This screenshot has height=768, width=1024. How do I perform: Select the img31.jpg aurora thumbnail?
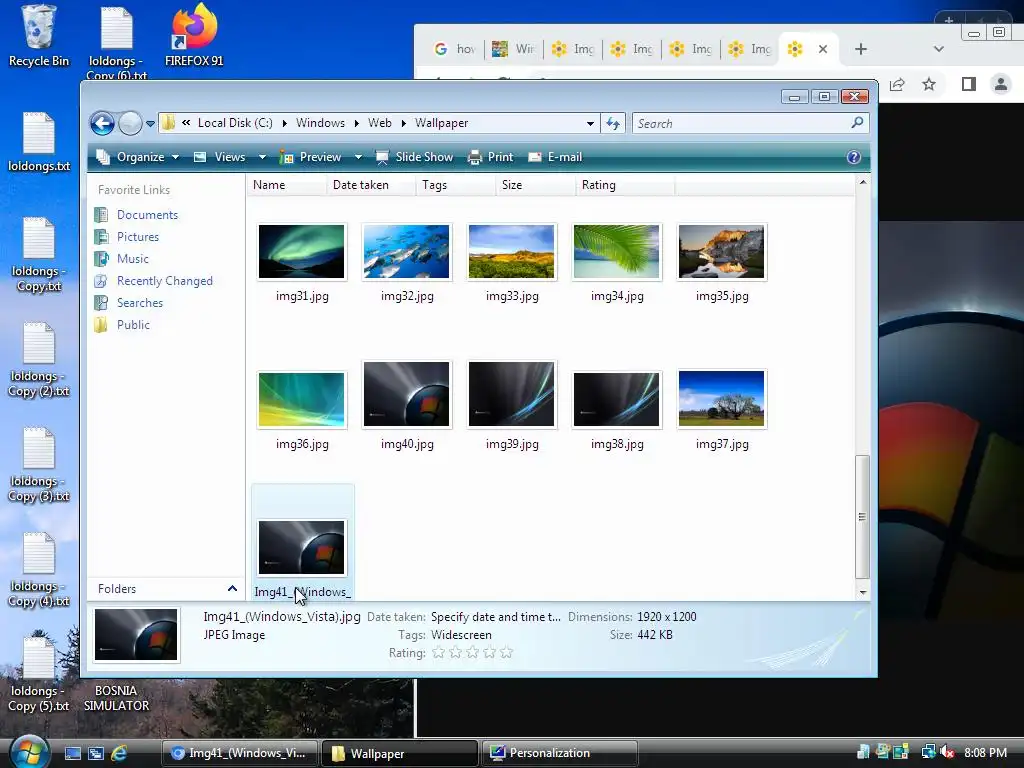point(302,252)
